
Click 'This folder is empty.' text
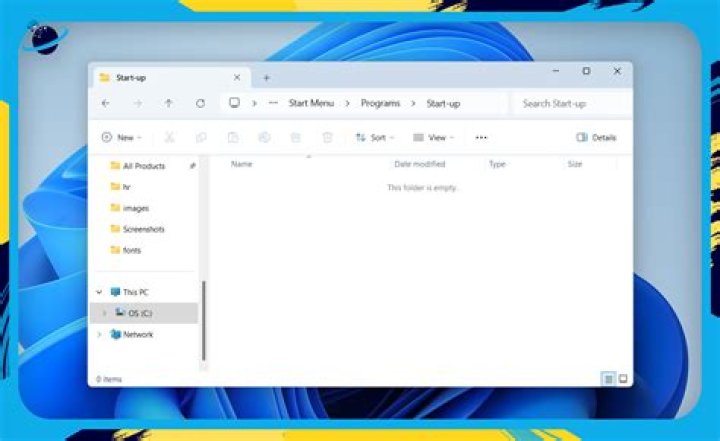(x=423, y=187)
